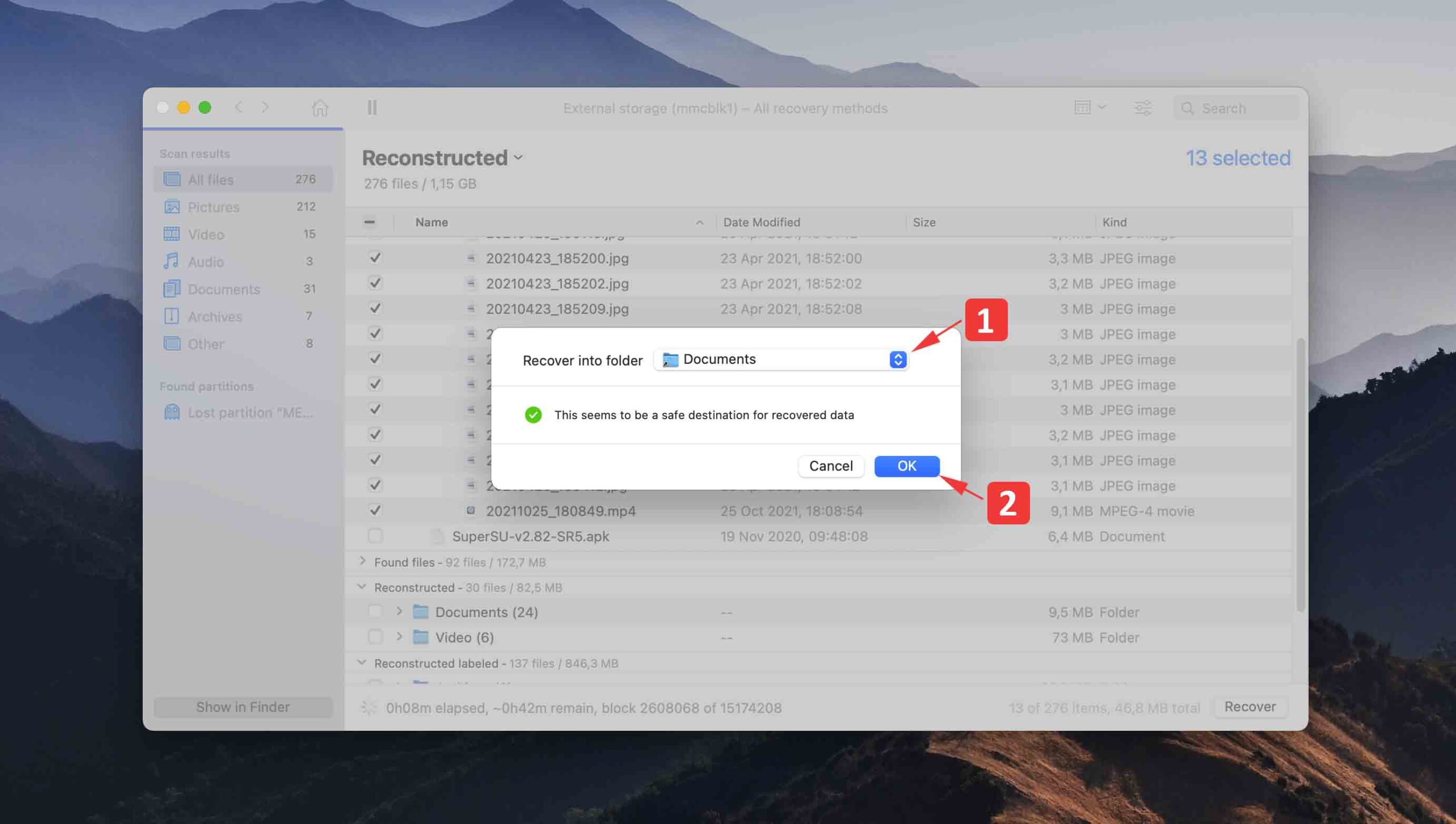Pause the scan with pause icon
The width and height of the screenshot is (1456, 824).
coord(372,107)
